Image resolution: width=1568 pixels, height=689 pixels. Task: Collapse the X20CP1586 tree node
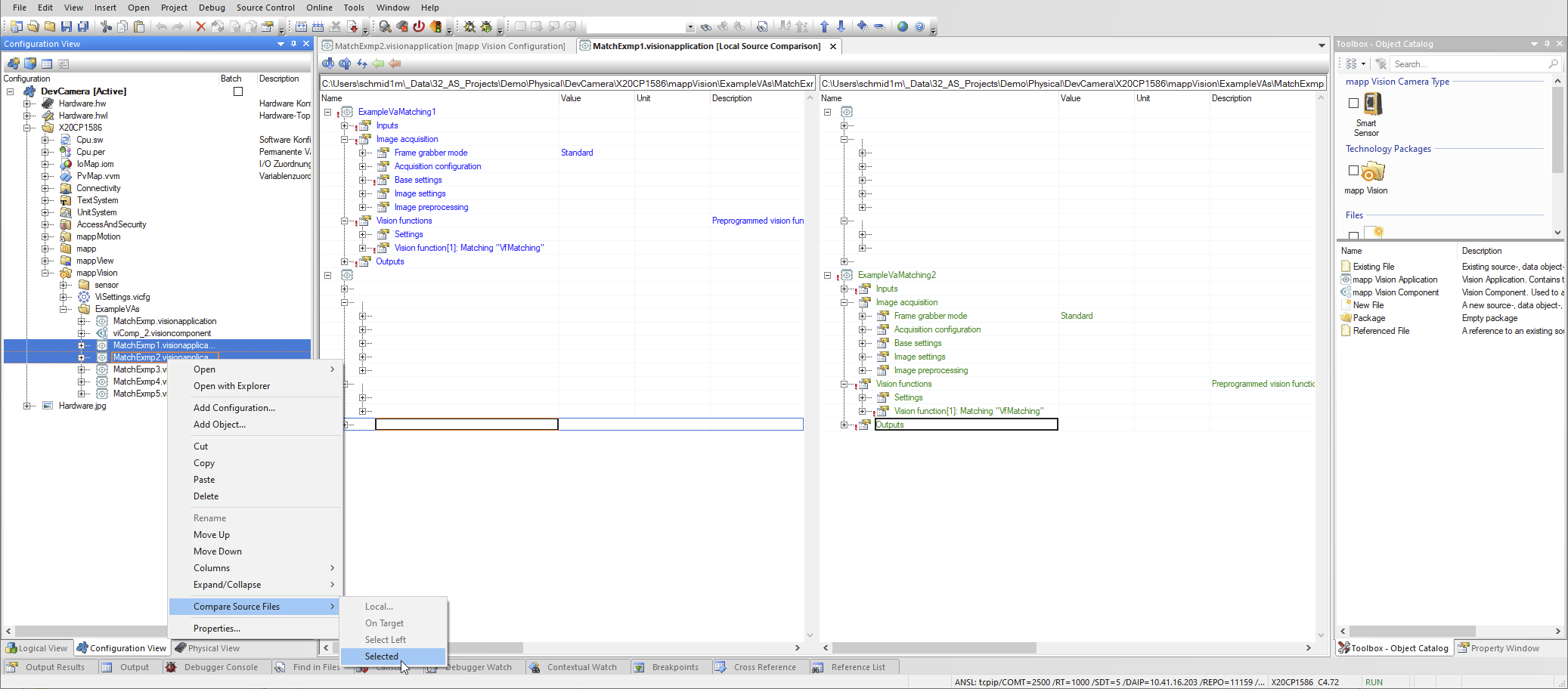click(x=28, y=128)
